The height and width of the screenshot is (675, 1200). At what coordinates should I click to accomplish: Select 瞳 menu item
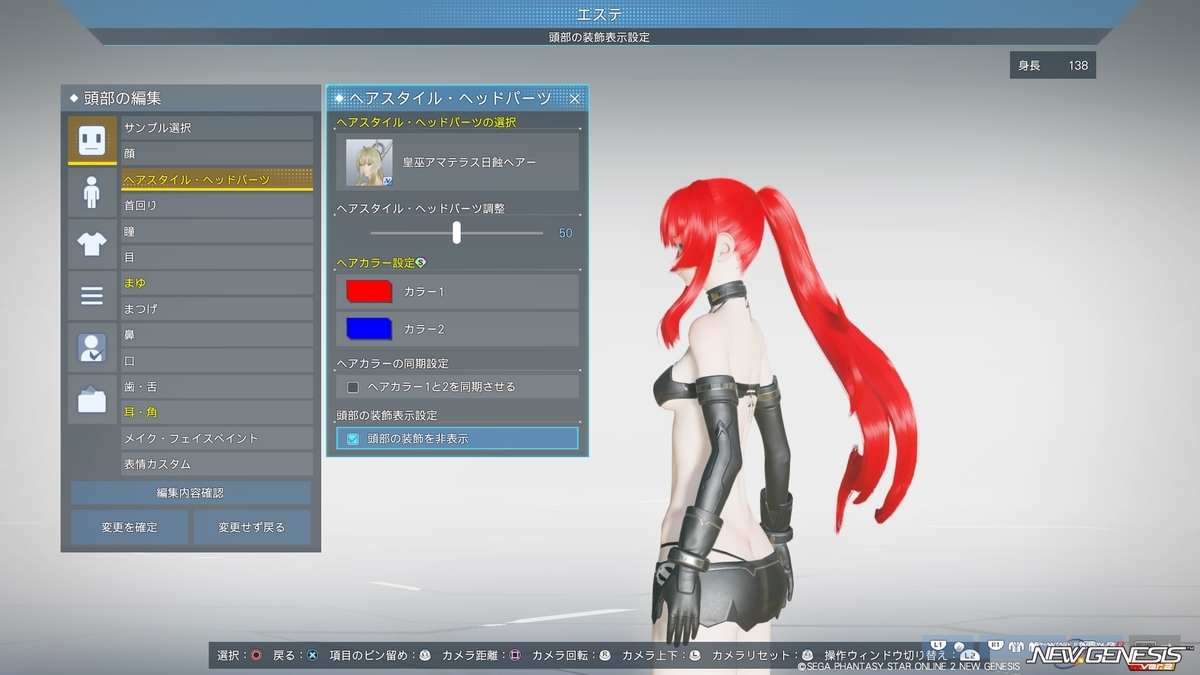[217, 231]
